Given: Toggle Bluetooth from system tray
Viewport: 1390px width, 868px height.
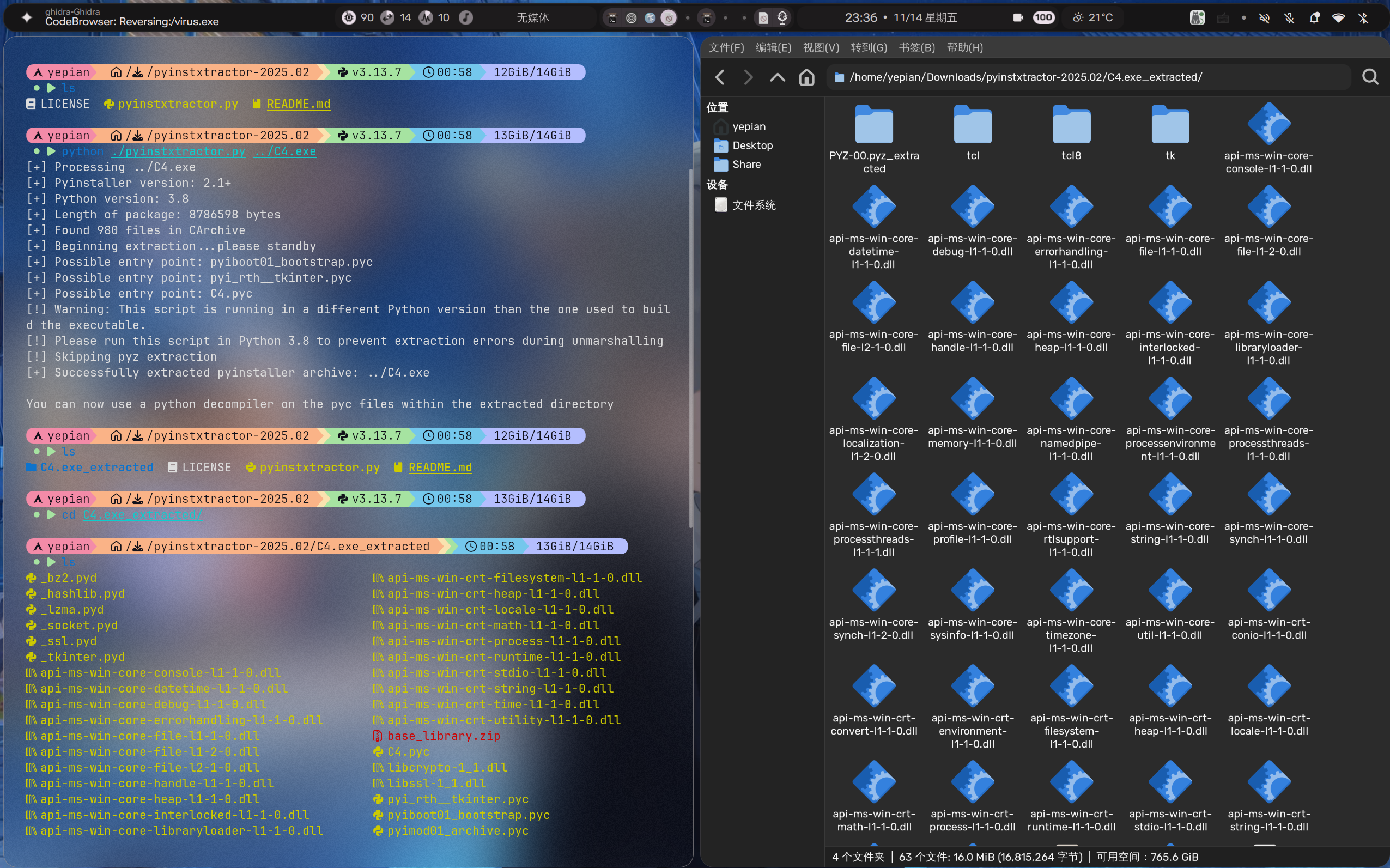Looking at the screenshot, I should [1364, 18].
